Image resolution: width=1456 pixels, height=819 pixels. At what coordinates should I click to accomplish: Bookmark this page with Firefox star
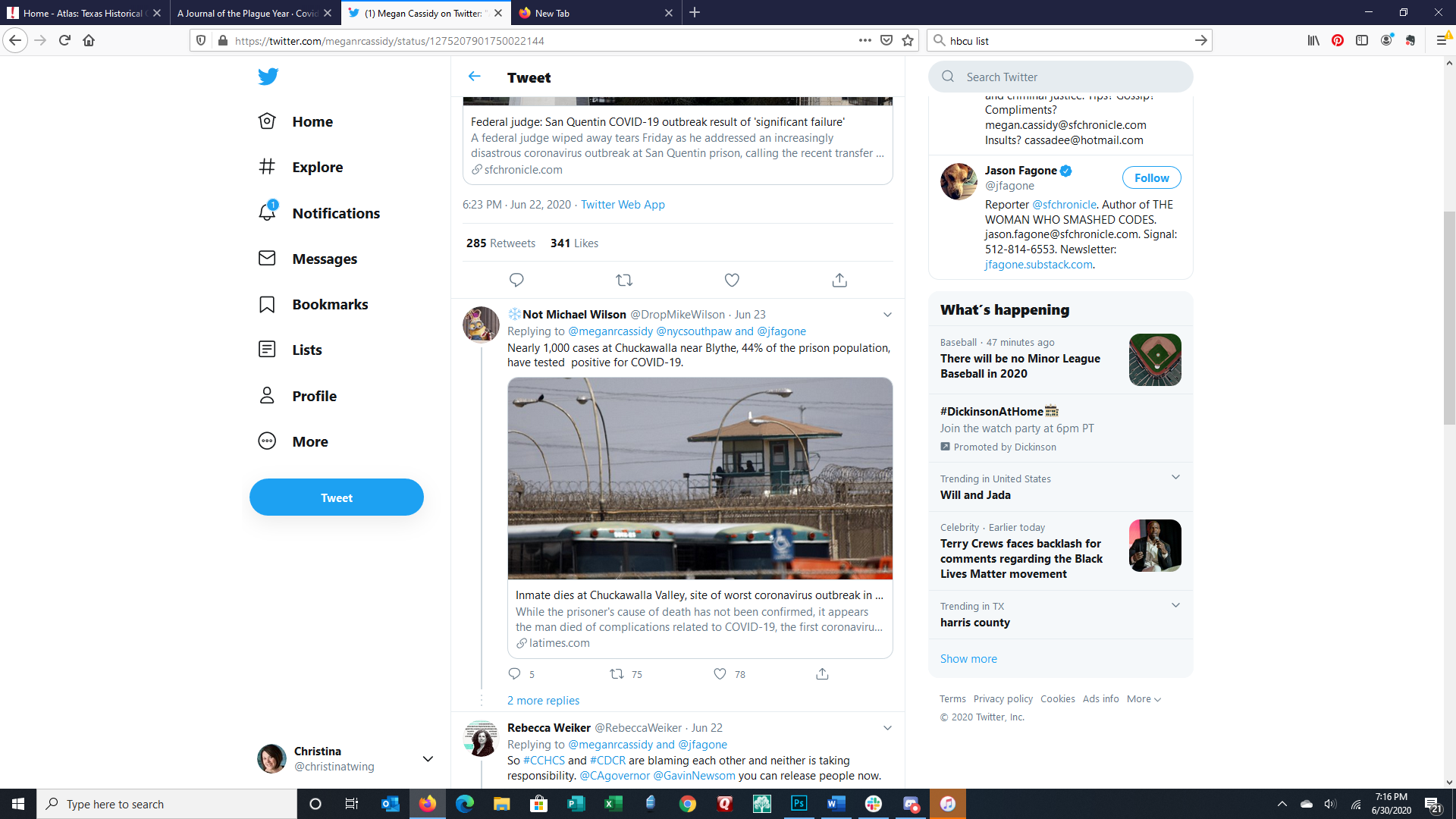(908, 40)
